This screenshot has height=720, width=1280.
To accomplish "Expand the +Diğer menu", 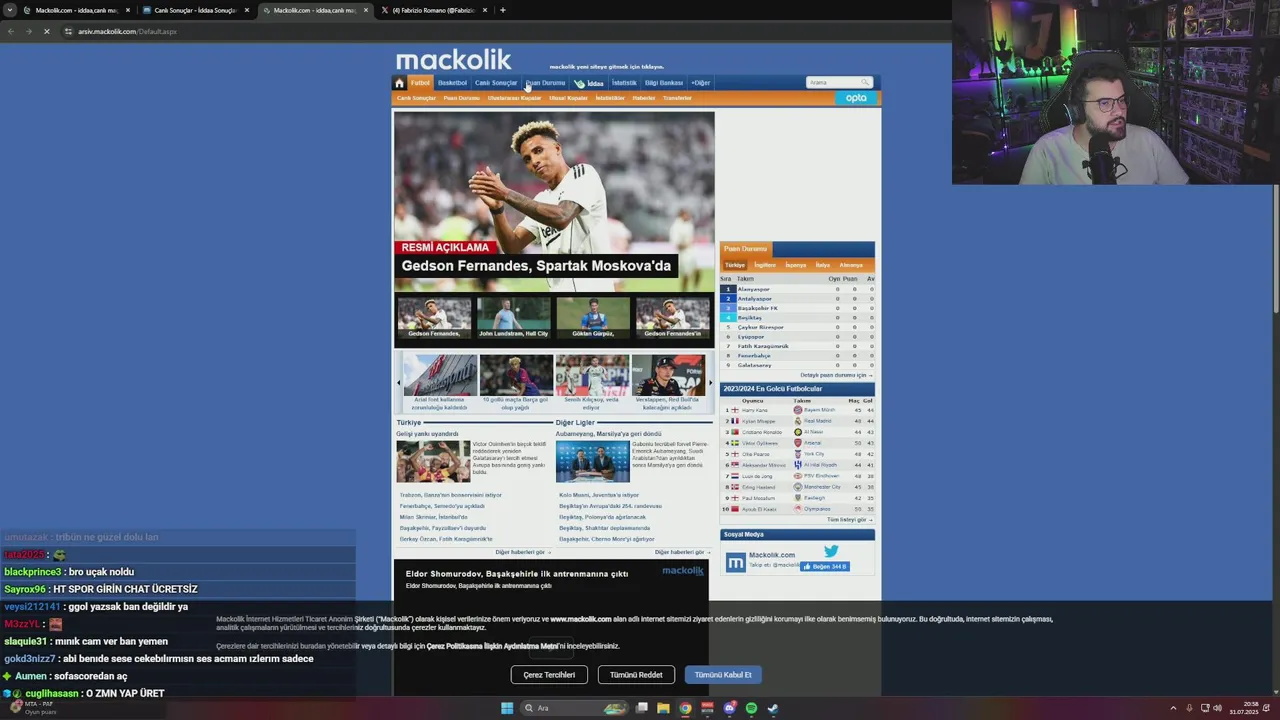I will click(700, 83).
